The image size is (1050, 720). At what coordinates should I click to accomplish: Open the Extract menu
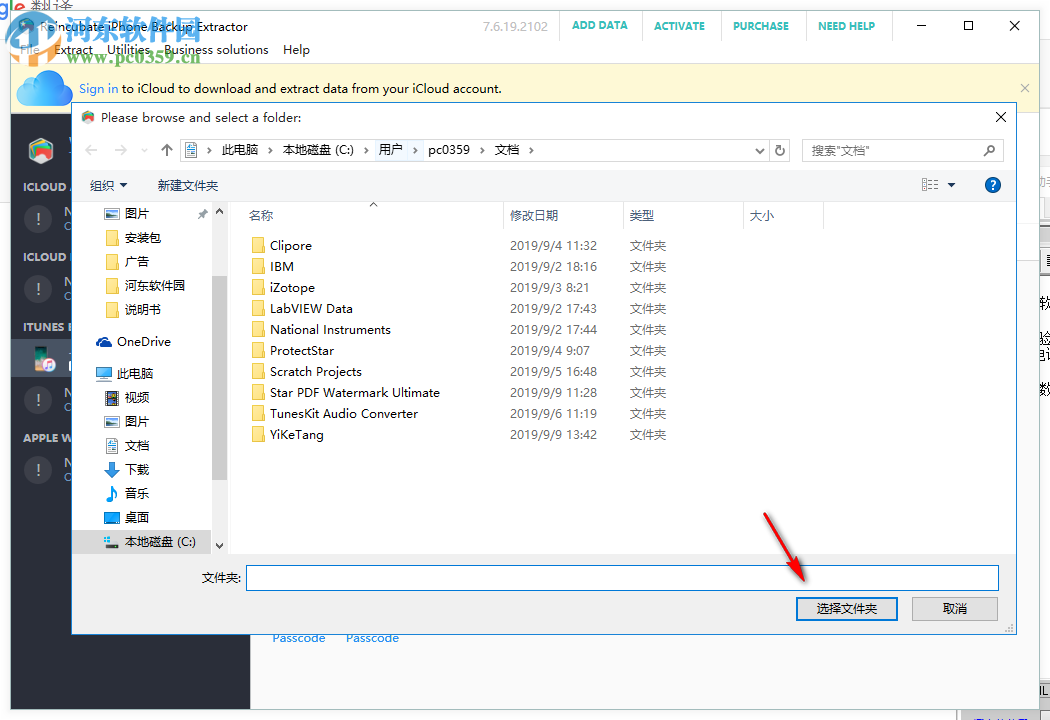pos(73,49)
